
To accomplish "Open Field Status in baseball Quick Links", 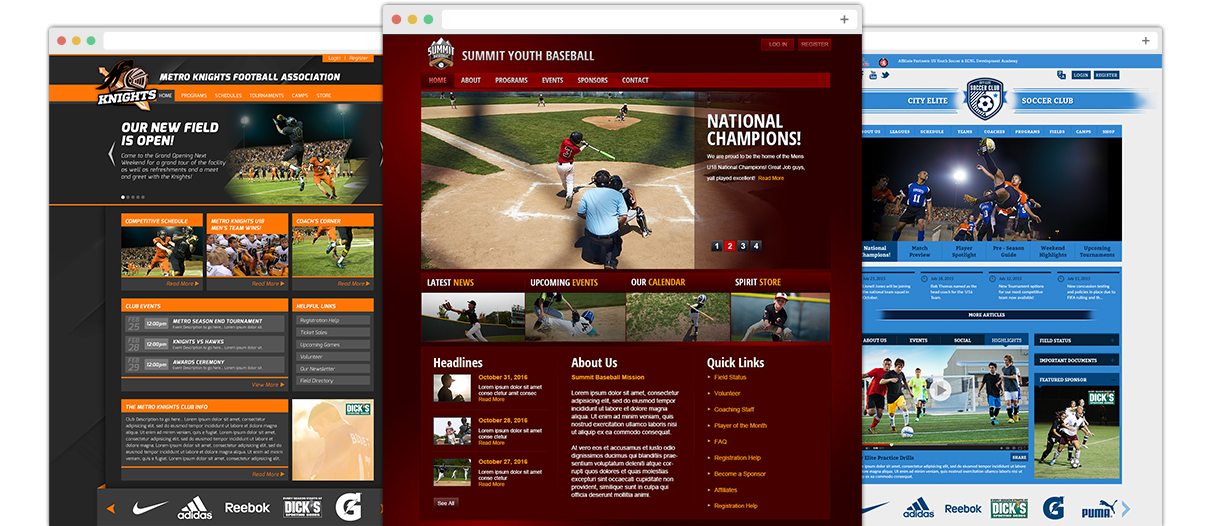I will (x=730, y=377).
